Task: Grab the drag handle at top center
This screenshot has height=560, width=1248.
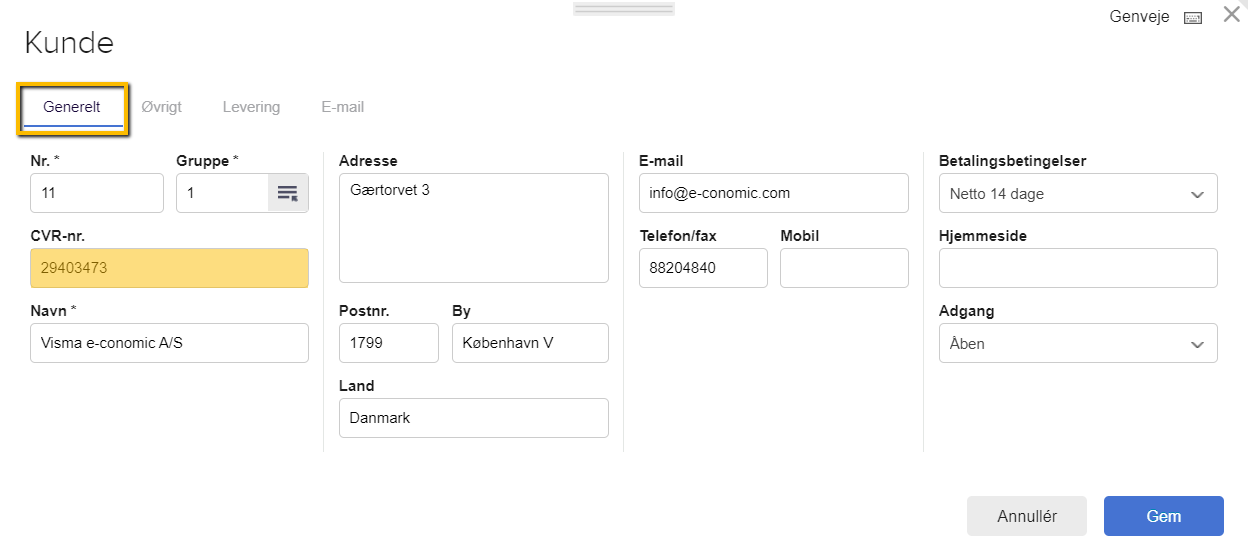Action: [x=624, y=9]
